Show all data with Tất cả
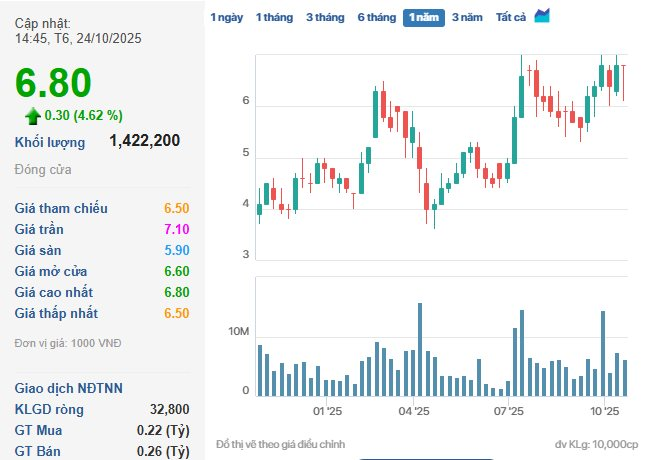Screen dimensions: 657x460 (511, 17)
